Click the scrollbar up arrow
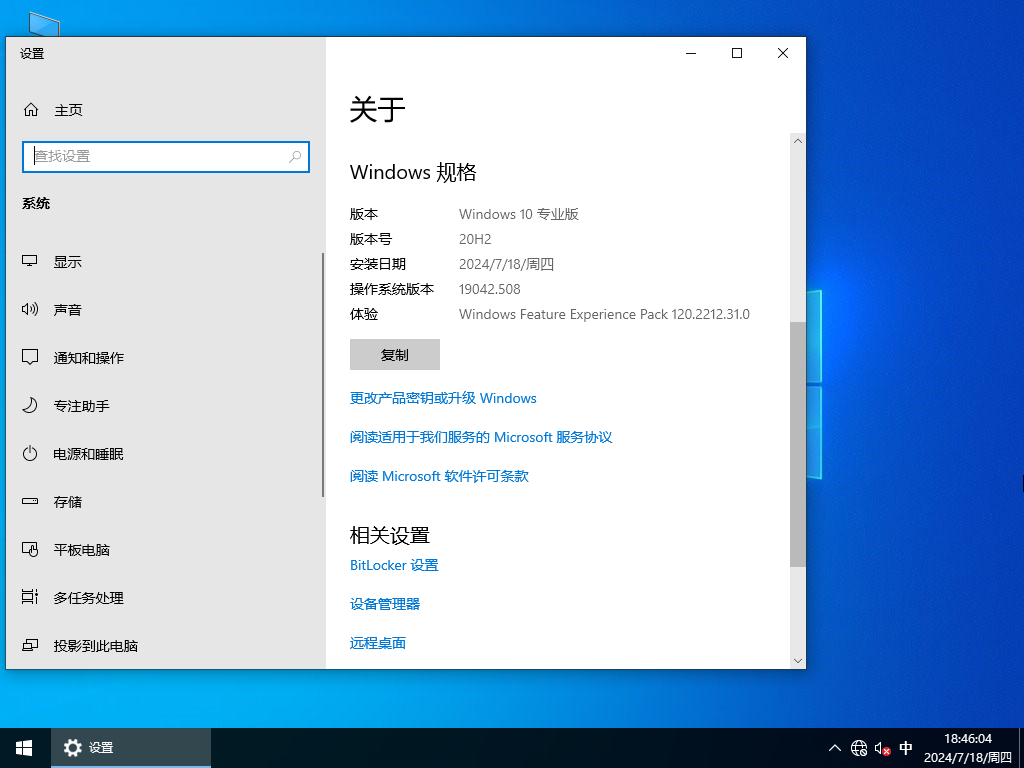Image resolution: width=1024 pixels, height=768 pixels. pyautogui.click(x=797, y=141)
